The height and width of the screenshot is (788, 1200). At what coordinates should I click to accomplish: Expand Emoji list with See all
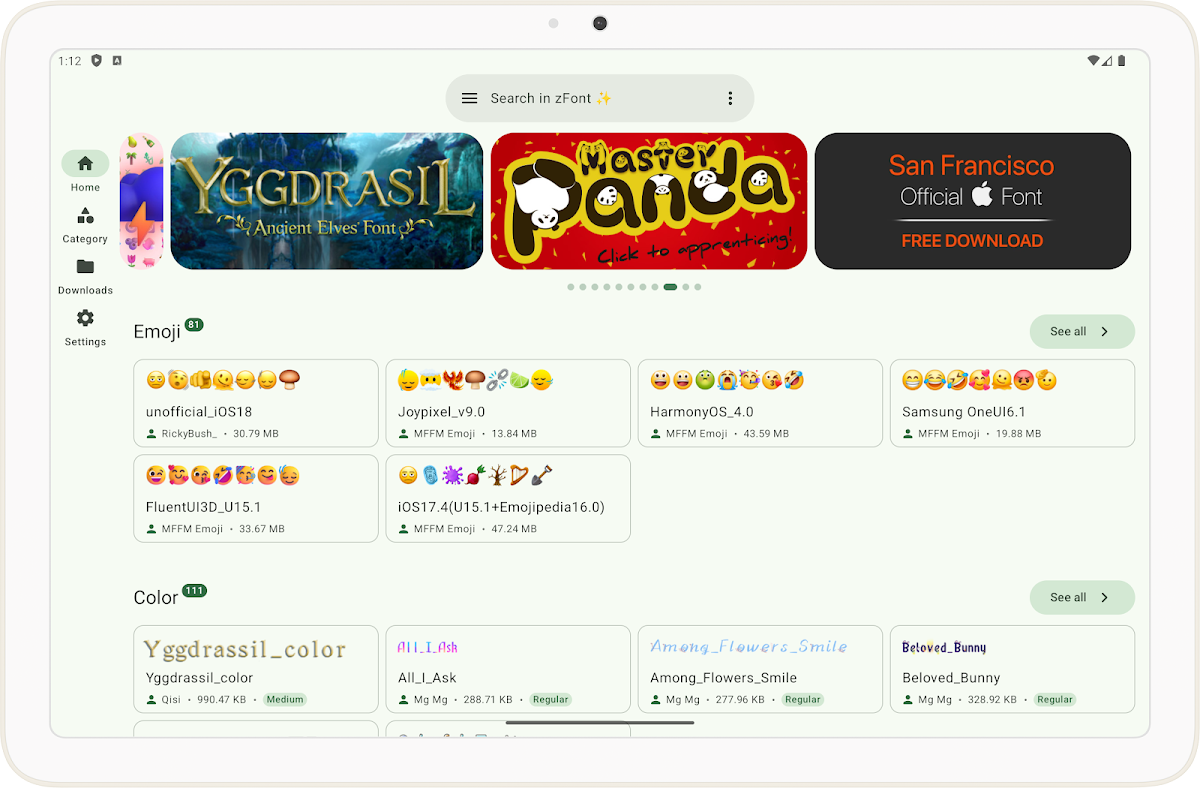[x=1081, y=331]
